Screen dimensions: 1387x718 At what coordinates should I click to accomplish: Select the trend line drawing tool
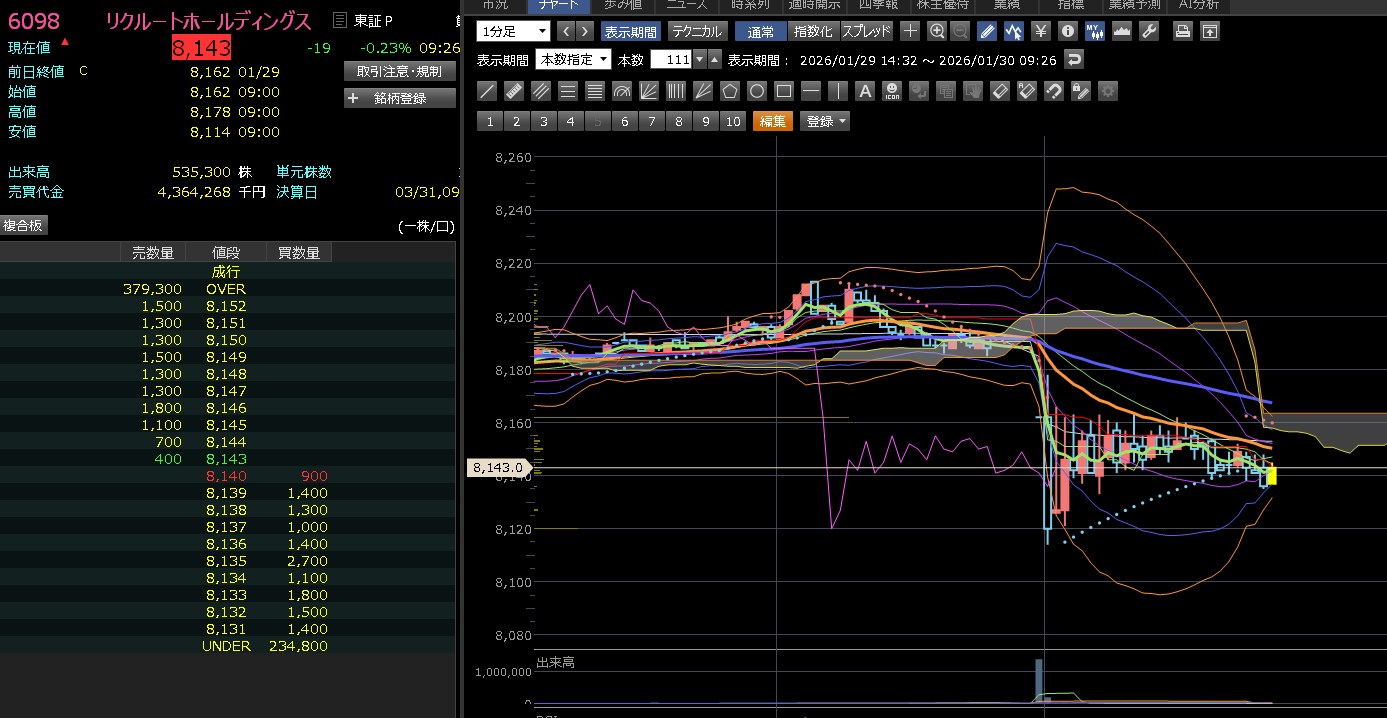tap(487, 91)
